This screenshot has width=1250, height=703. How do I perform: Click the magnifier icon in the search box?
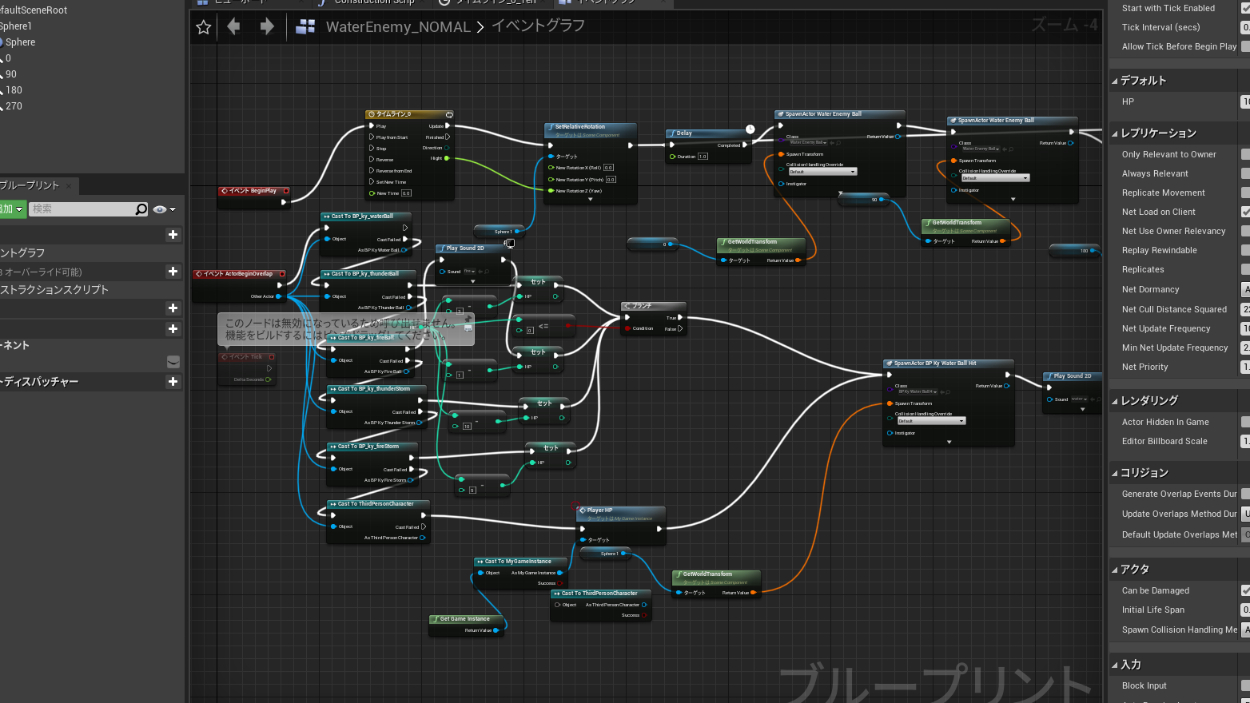click(x=141, y=209)
